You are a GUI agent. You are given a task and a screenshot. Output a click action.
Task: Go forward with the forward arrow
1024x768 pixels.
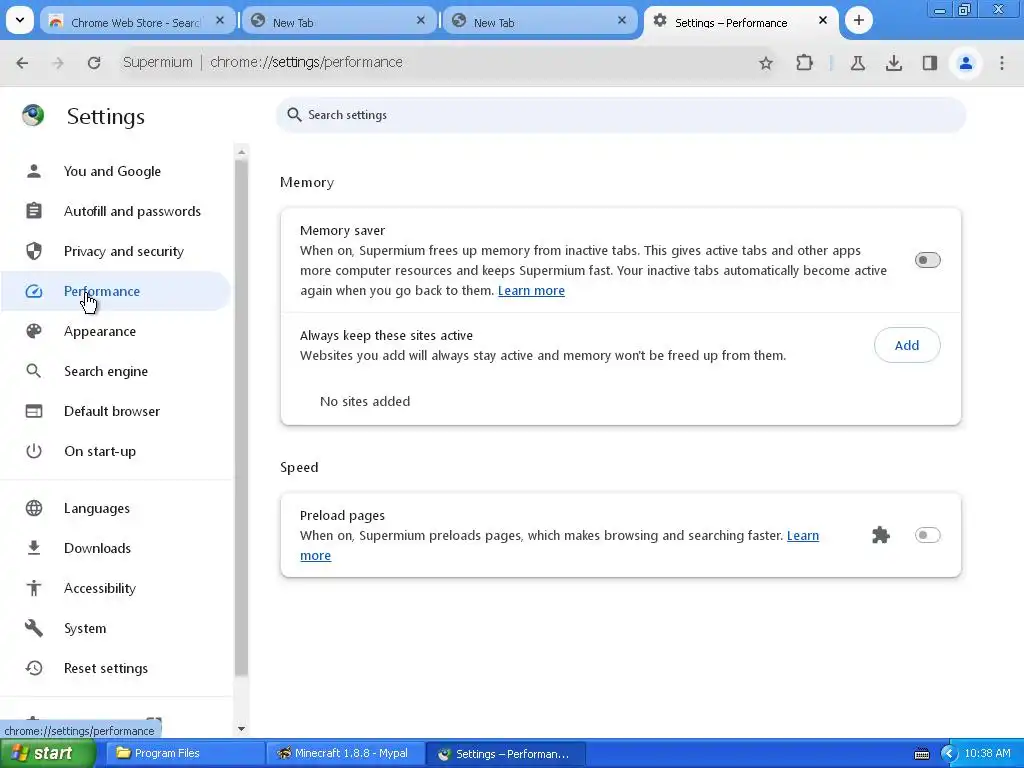click(x=58, y=63)
